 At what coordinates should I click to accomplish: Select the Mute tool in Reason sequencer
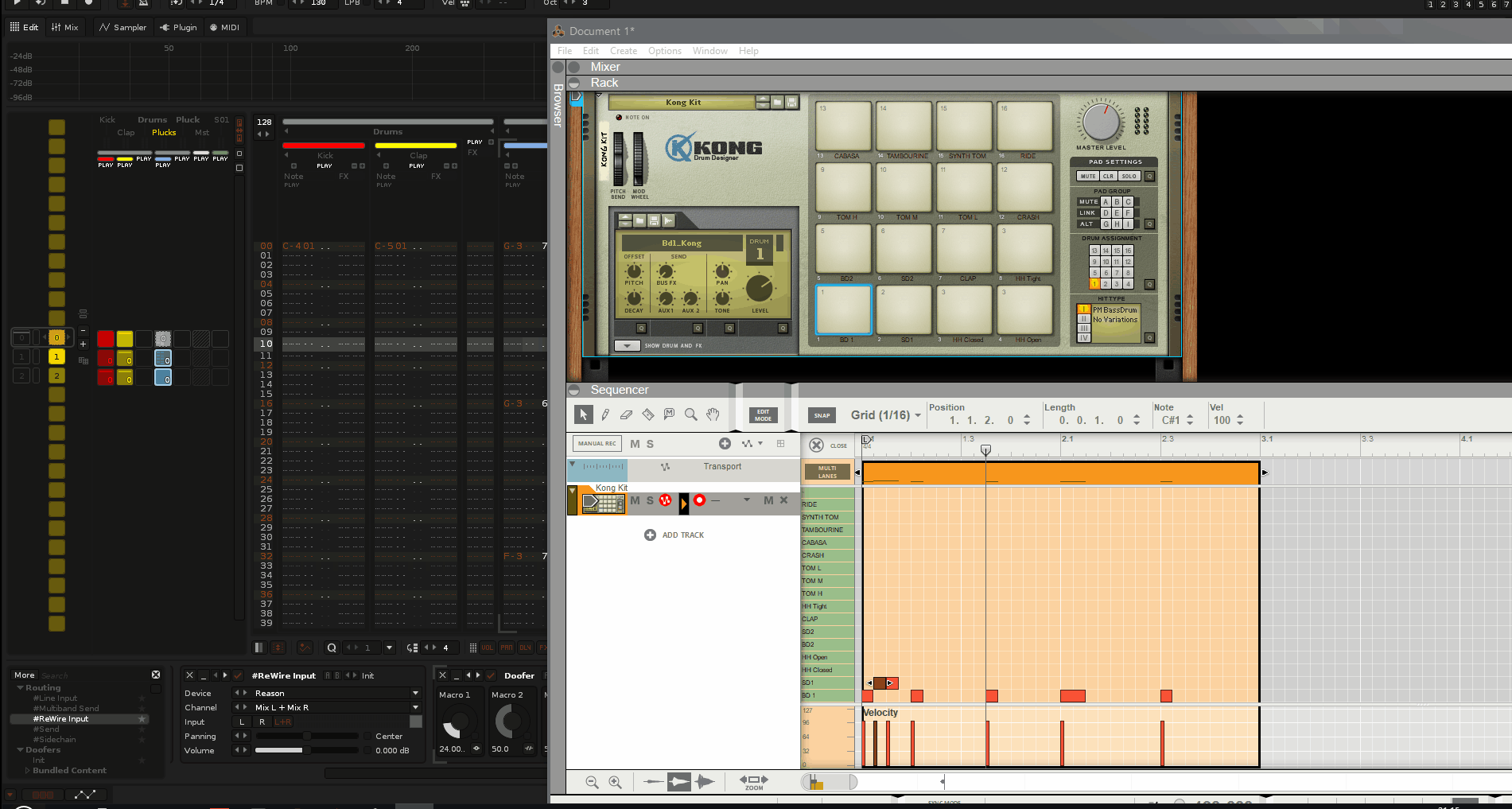pyautogui.click(x=670, y=414)
